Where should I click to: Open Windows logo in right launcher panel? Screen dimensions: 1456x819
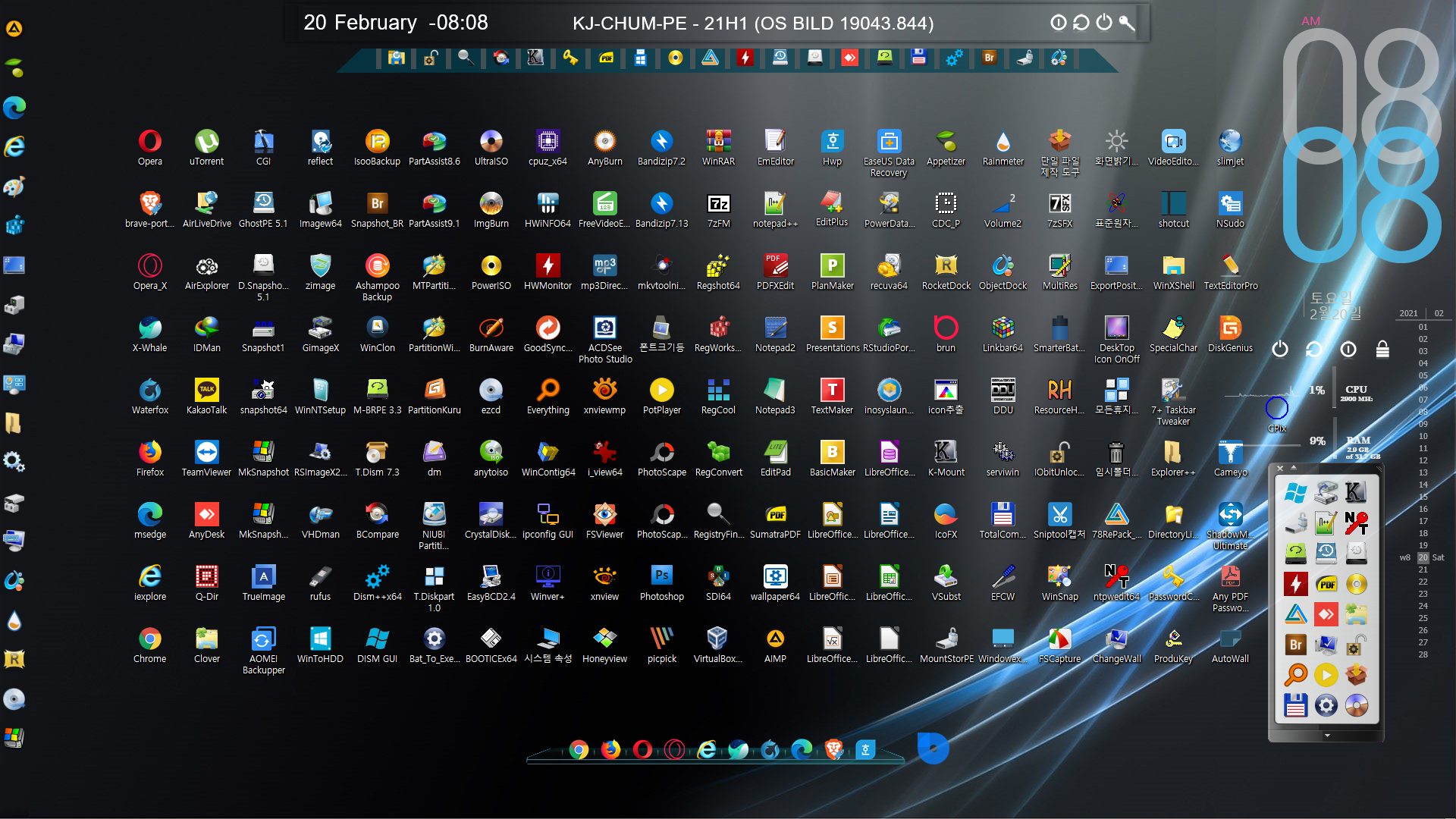pyautogui.click(x=1295, y=493)
